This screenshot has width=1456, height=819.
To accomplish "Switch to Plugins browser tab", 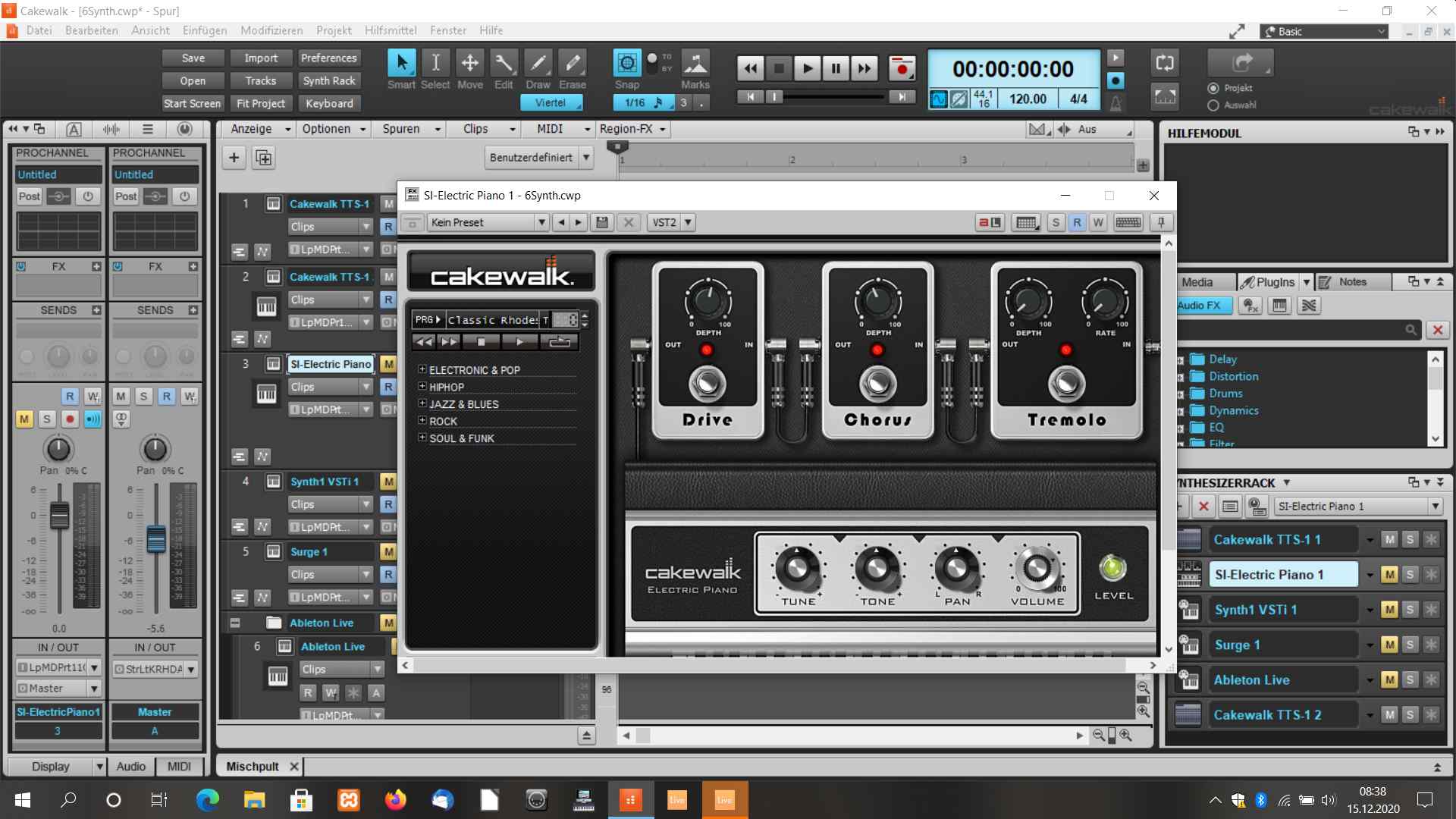I will (1274, 282).
